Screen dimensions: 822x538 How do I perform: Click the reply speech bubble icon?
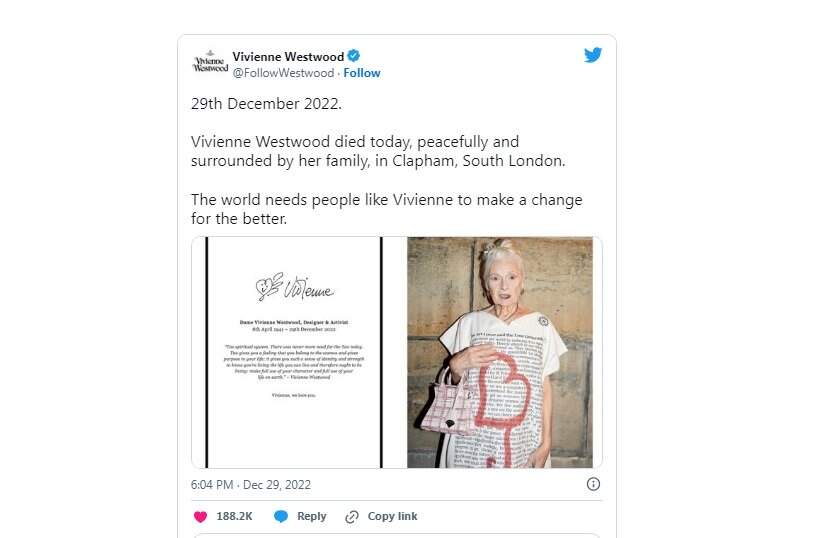(x=281, y=516)
